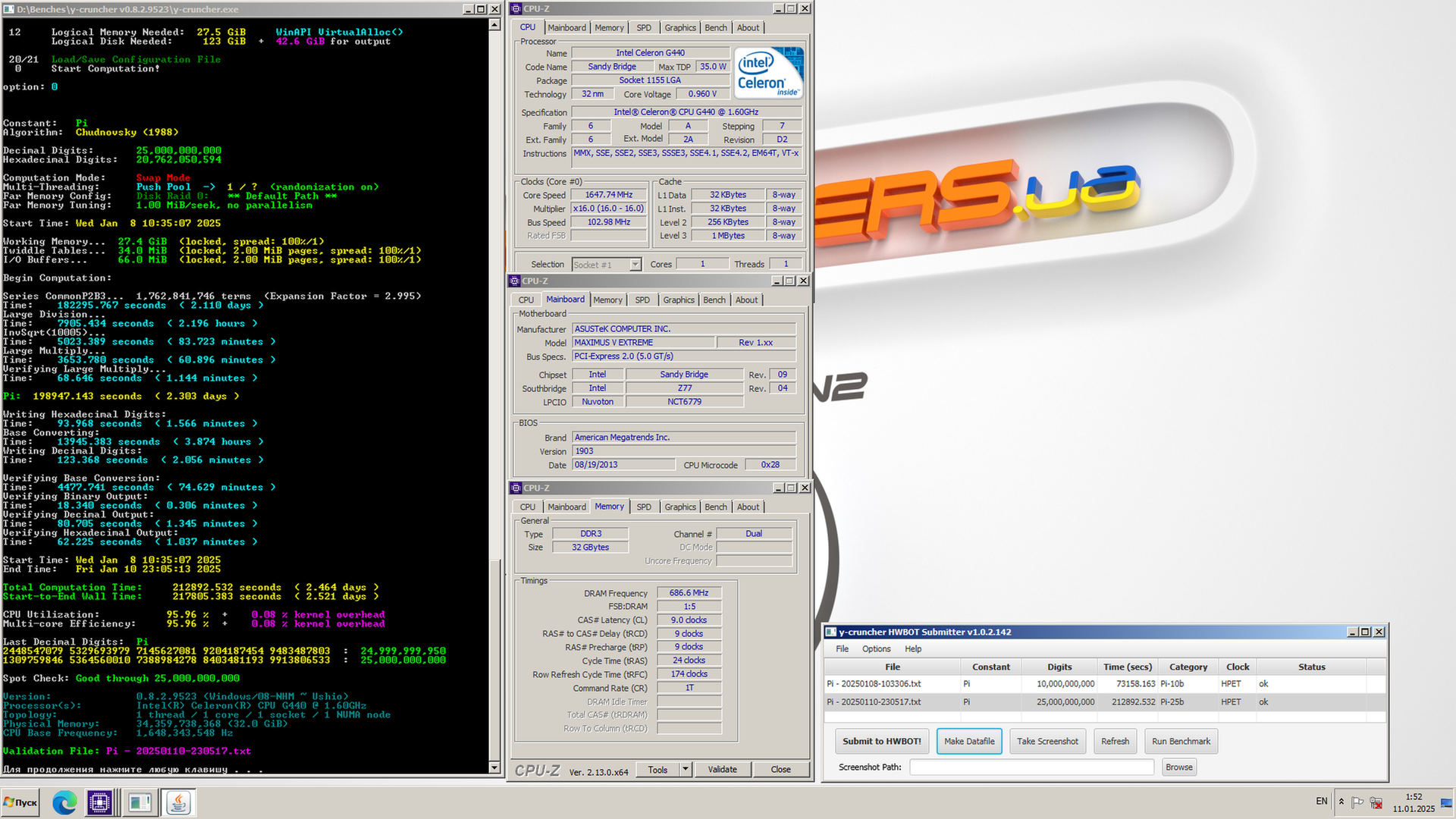
Task: Click the DRAM Frequency value 686.6 MHz
Action: click(689, 593)
